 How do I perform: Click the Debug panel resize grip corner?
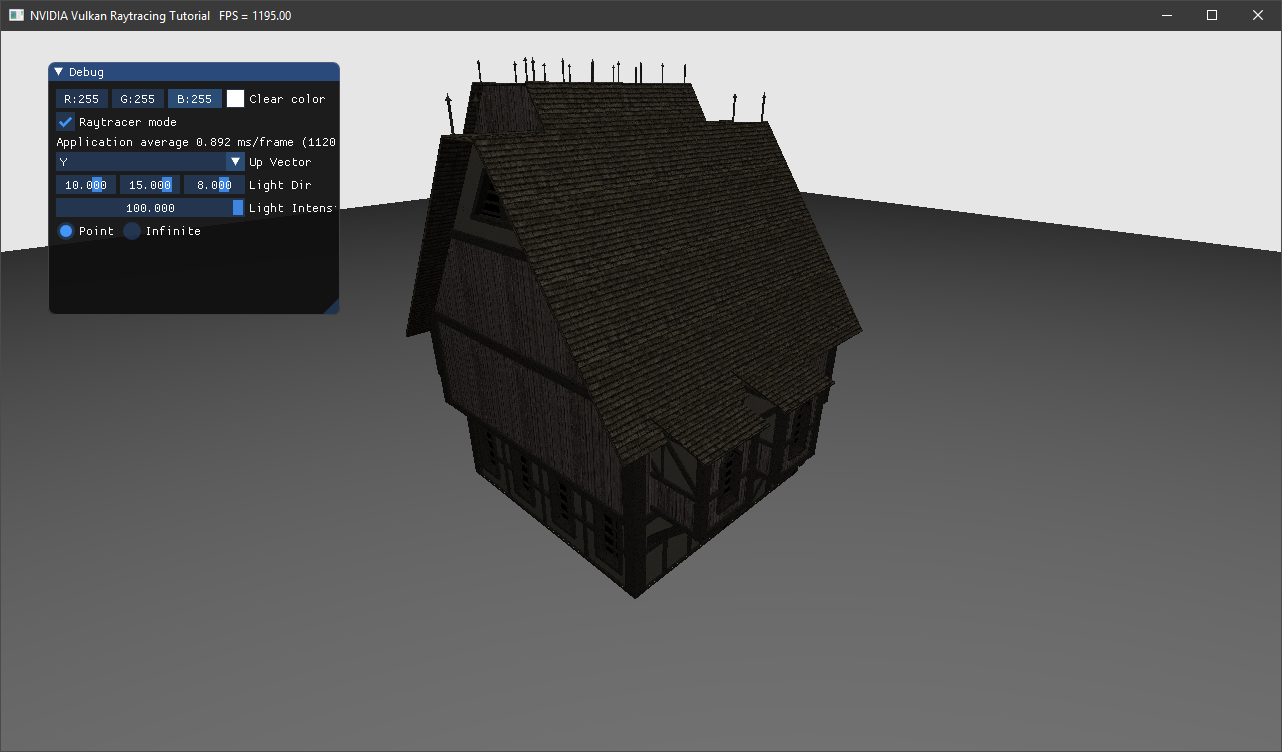point(333,307)
